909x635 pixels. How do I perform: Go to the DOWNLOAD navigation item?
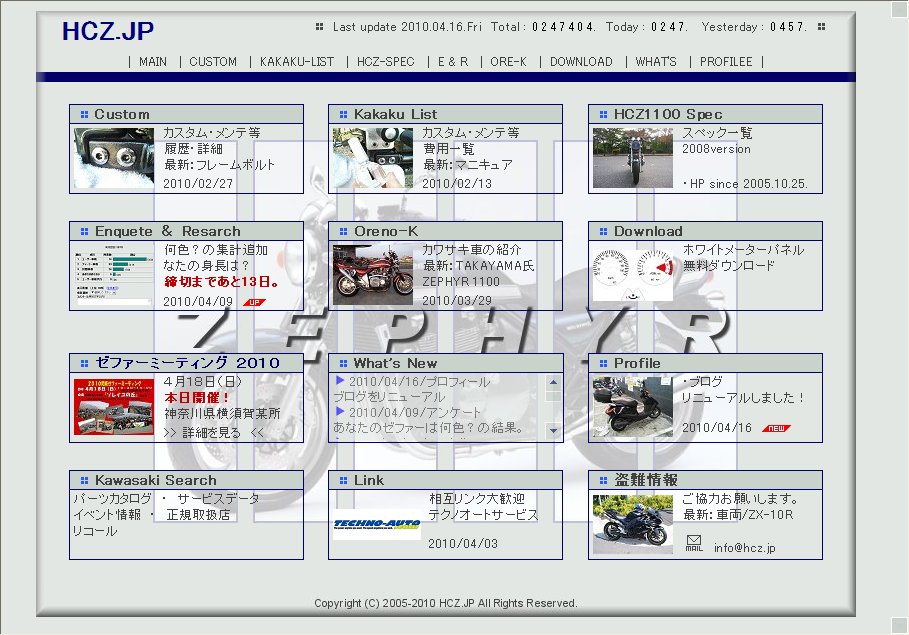point(581,62)
